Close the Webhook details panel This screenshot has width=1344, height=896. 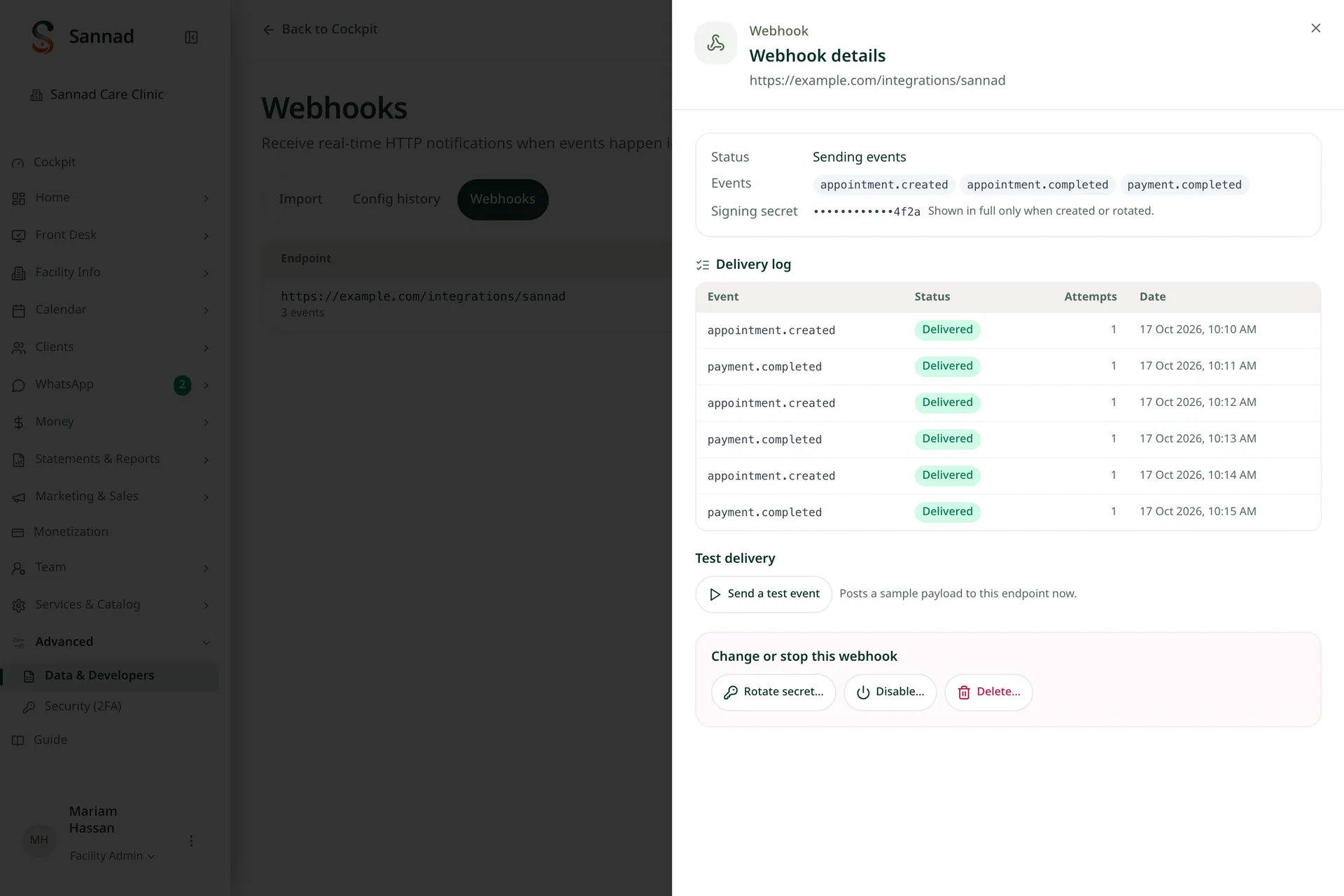1315,28
